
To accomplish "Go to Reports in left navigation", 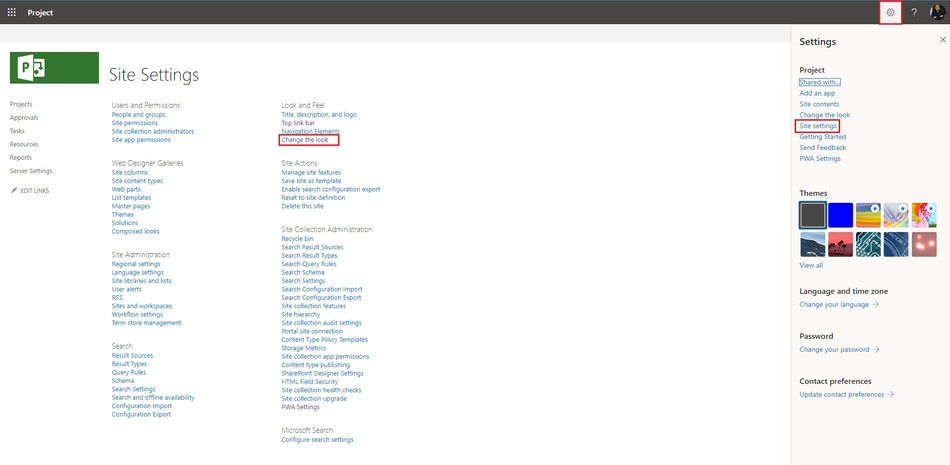I will tap(21, 158).
